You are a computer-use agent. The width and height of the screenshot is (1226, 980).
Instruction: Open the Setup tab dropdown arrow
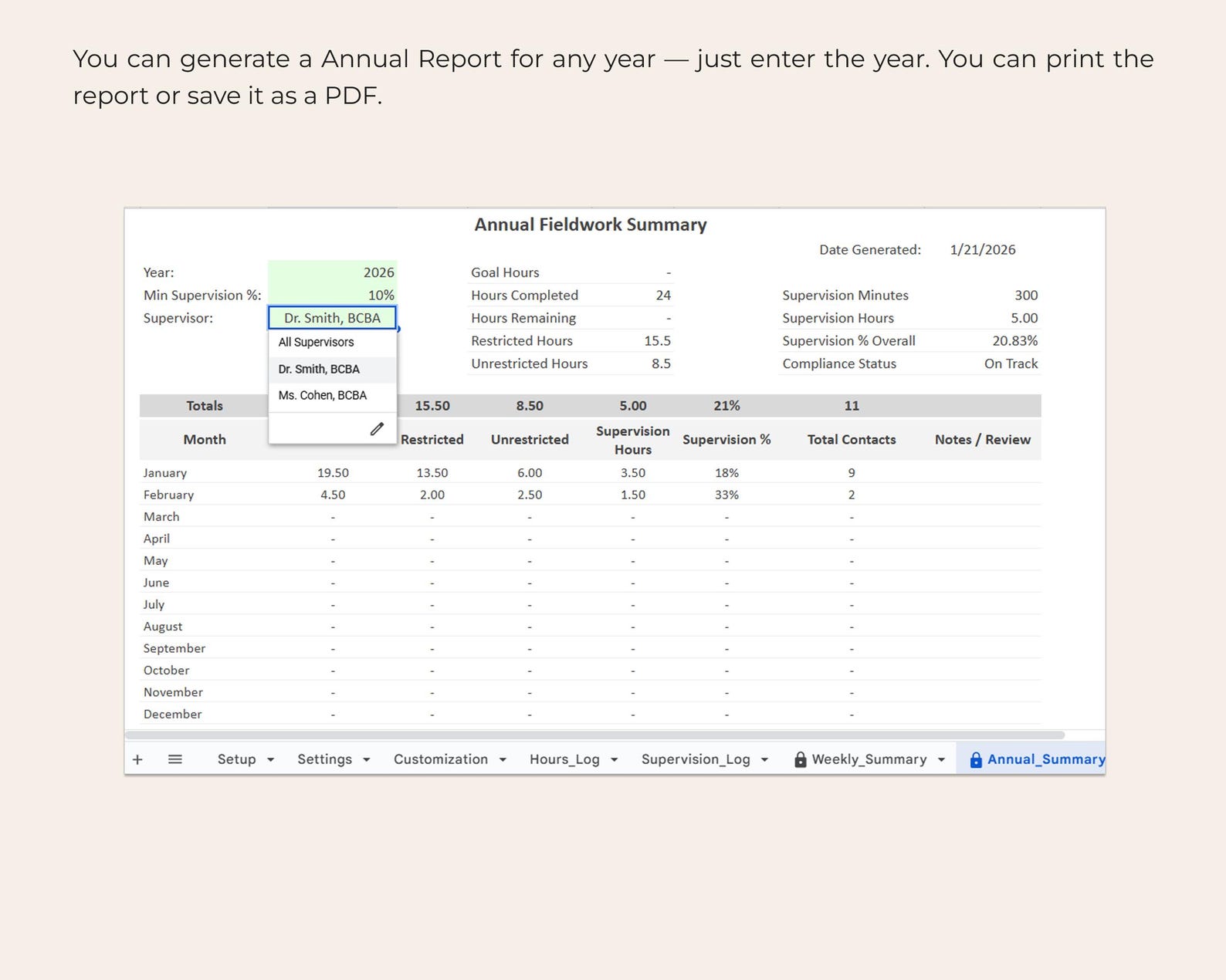click(271, 760)
